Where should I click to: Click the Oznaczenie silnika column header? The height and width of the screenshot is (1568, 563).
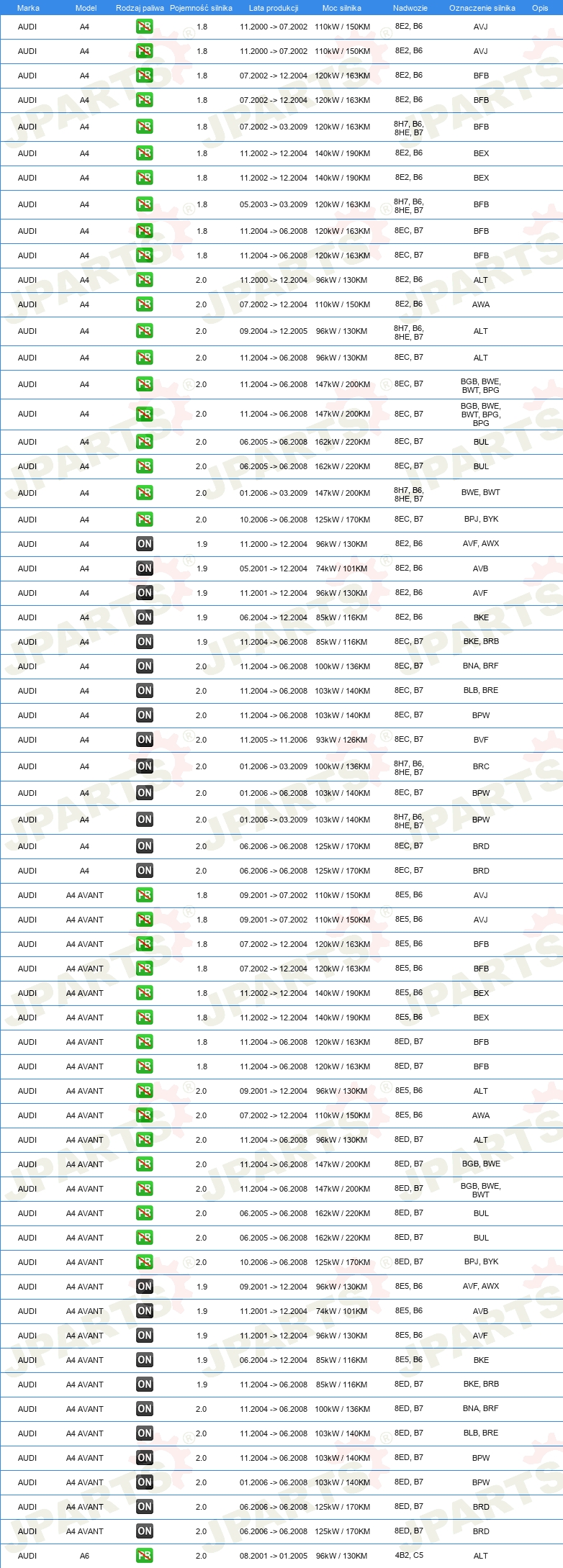(x=482, y=8)
